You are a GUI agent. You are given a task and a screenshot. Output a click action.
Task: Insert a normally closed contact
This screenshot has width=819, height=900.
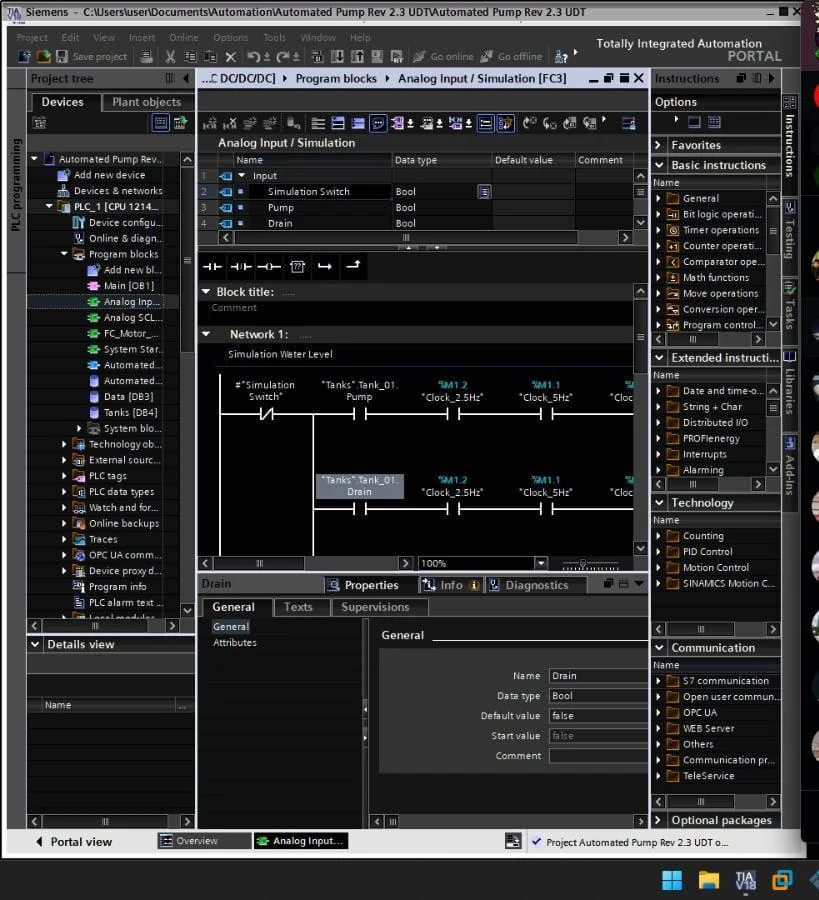(x=240, y=266)
